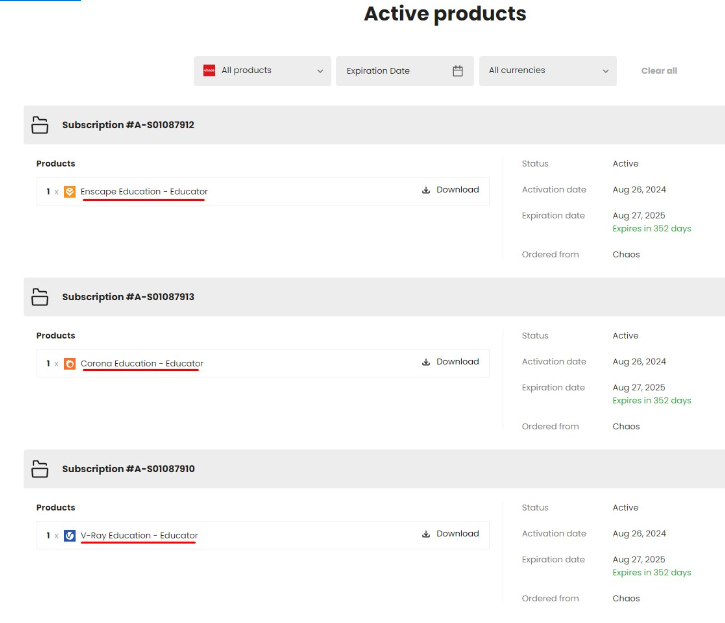Click folder icon of Subscription #A-S01087913
Viewport: 725px width, 623px height.
[x=40, y=297]
